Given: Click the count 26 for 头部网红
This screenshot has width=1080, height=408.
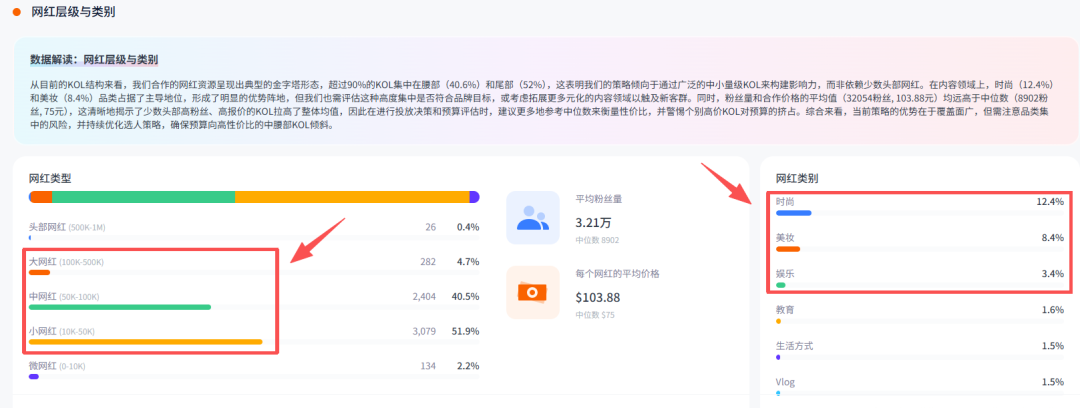Looking at the screenshot, I should (x=430, y=227).
